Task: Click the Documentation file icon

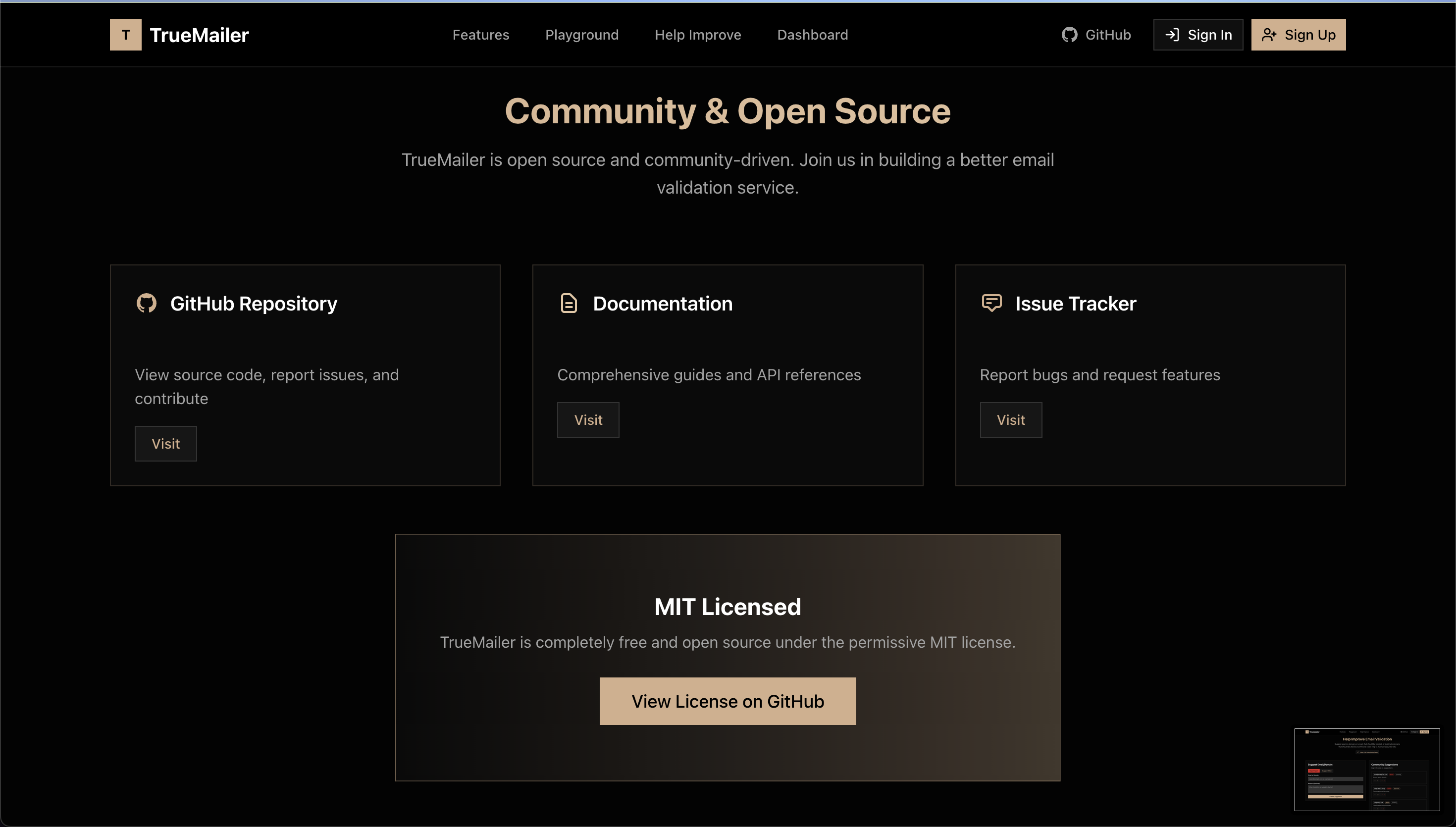Action: [x=569, y=303]
